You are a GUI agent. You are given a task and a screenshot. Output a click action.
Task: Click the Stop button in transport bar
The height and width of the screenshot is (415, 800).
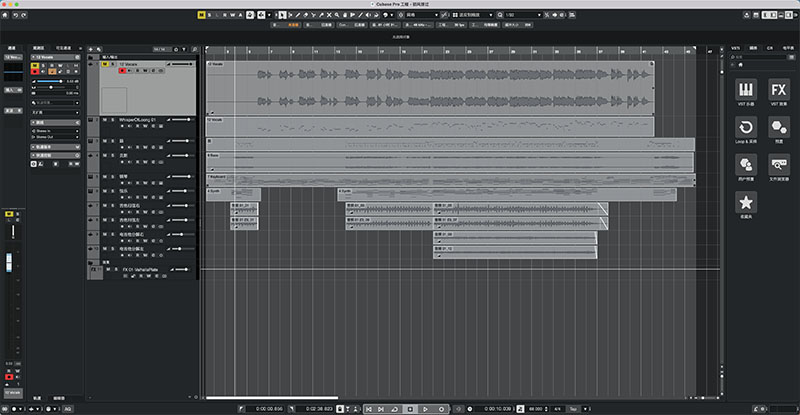click(x=410, y=409)
